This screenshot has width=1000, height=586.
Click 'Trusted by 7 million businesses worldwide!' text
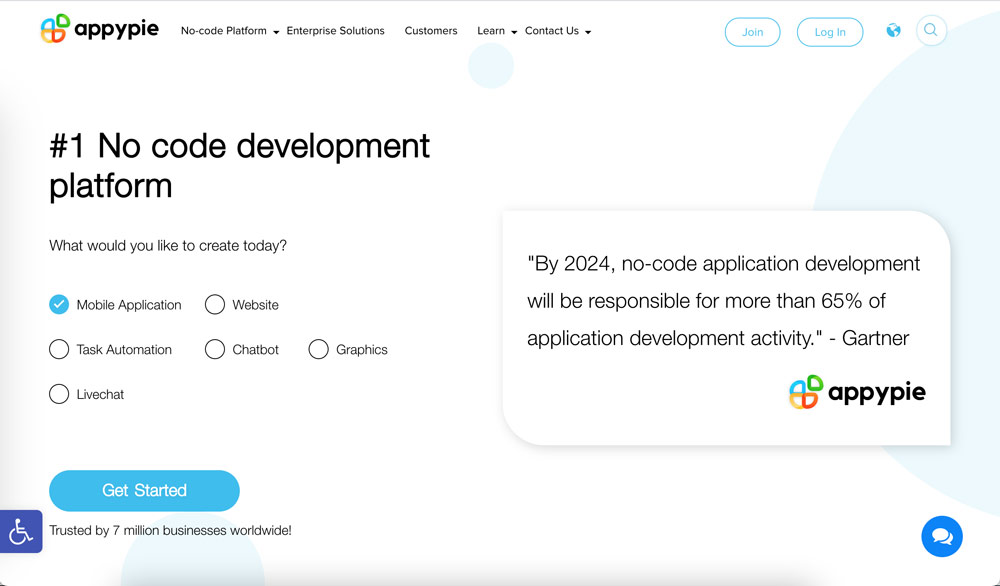pyautogui.click(x=170, y=530)
